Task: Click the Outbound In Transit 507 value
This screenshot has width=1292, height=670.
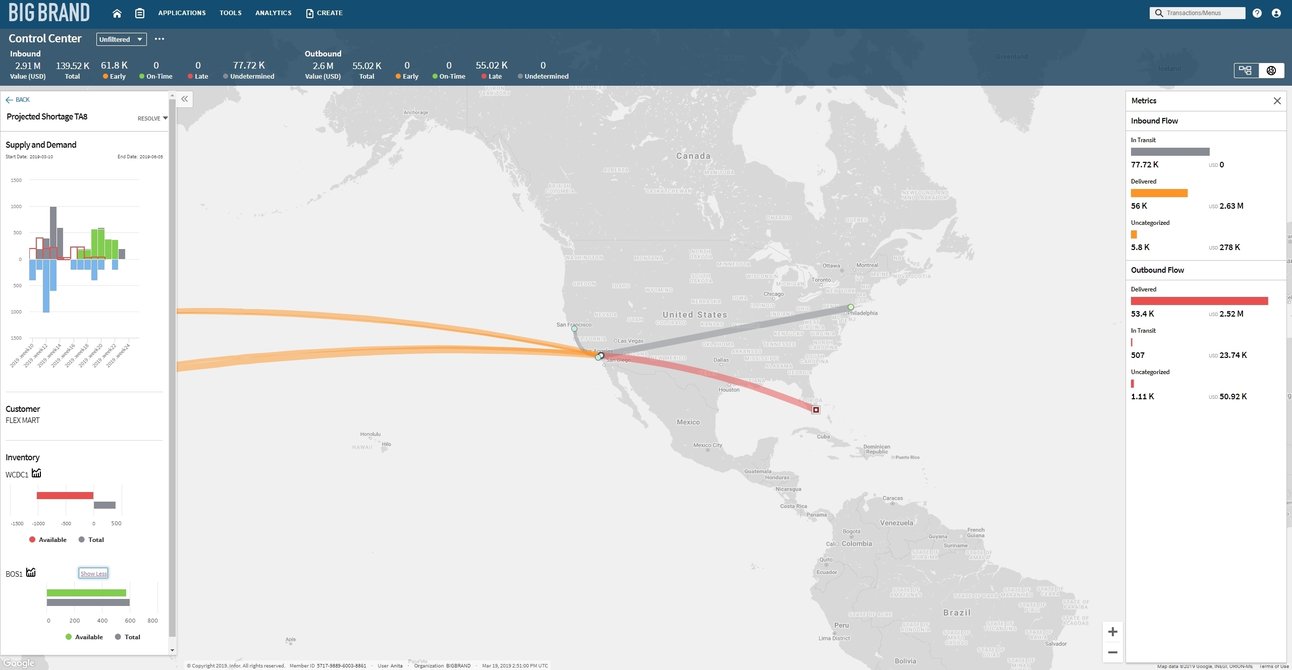Action: (1138, 355)
